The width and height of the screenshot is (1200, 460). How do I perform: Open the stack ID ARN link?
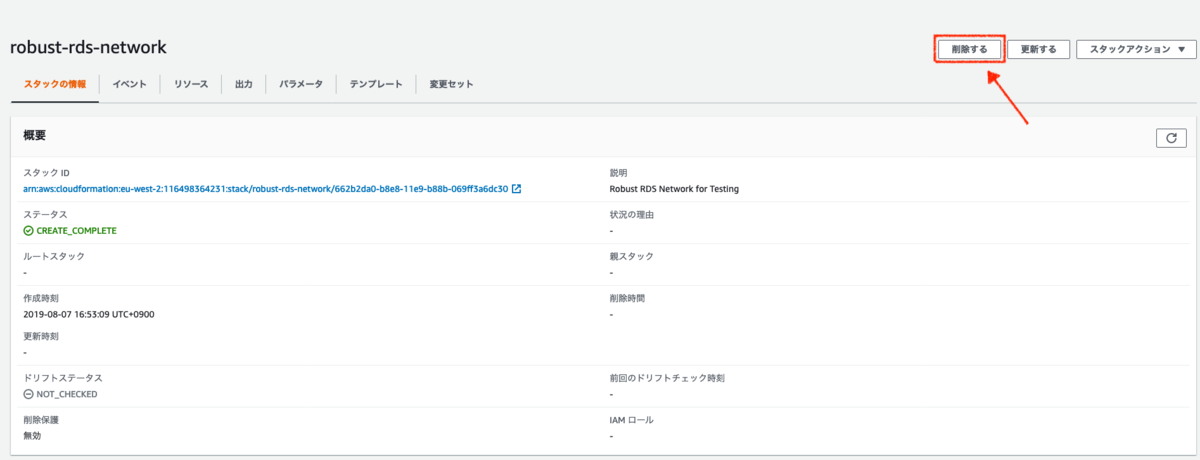(x=265, y=188)
